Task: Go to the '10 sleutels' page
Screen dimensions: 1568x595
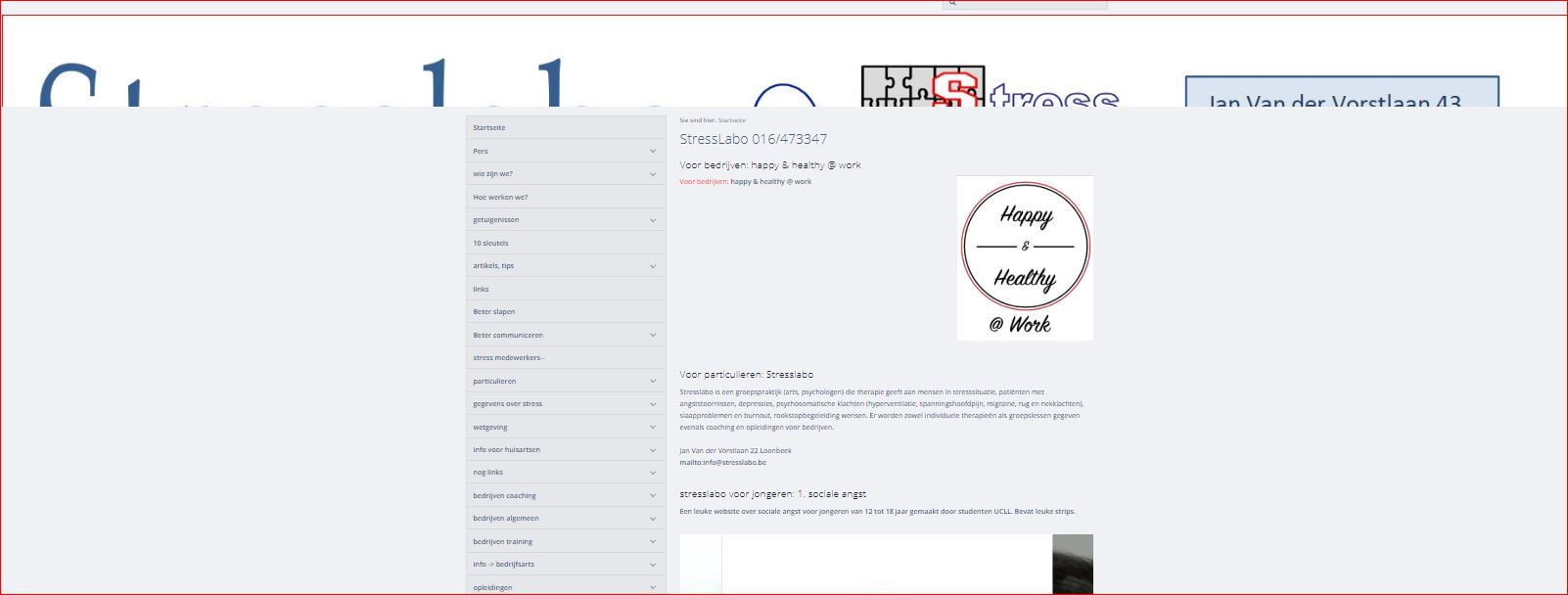Action: point(490,244)
